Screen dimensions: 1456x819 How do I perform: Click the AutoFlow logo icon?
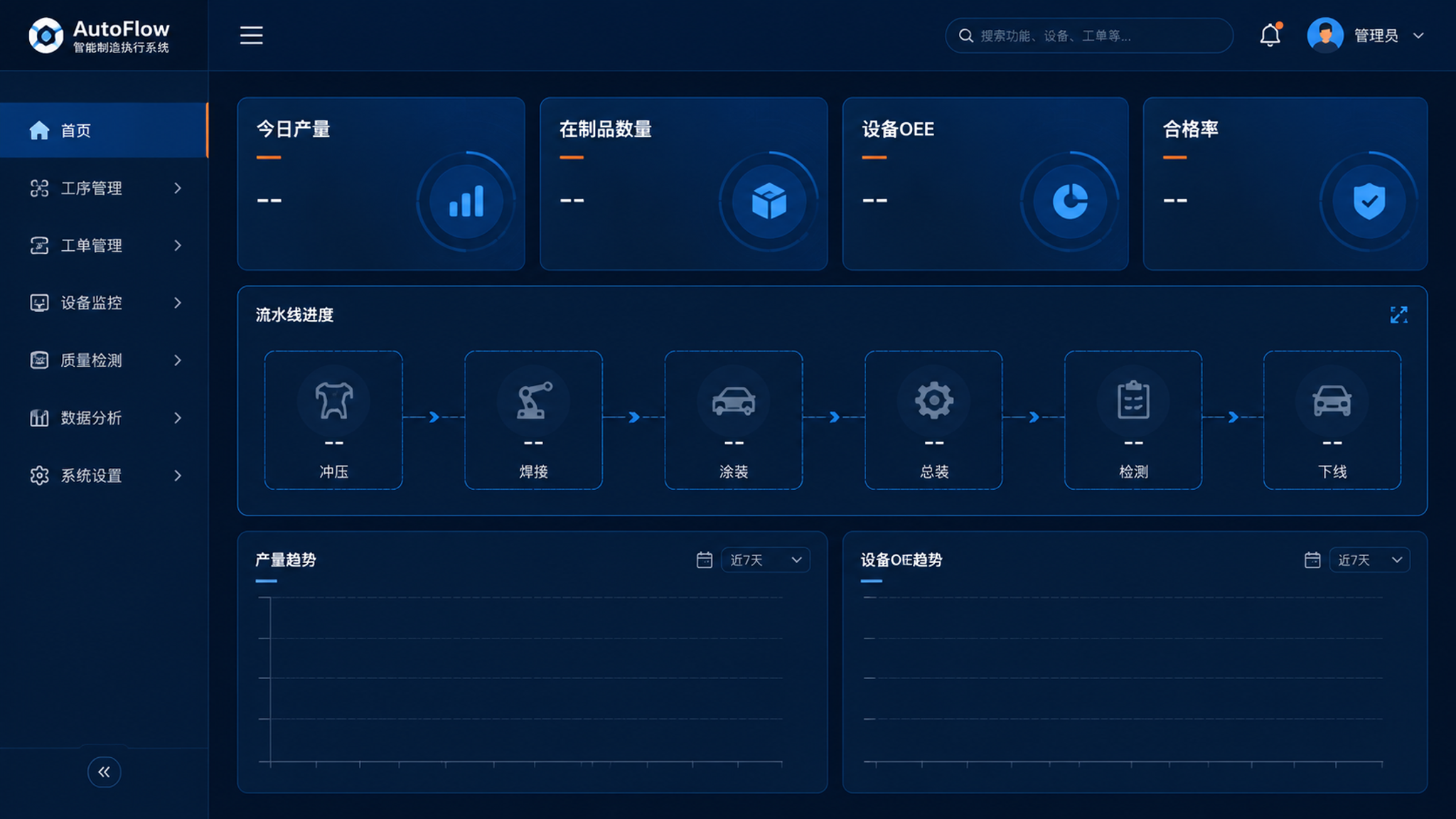46,35
